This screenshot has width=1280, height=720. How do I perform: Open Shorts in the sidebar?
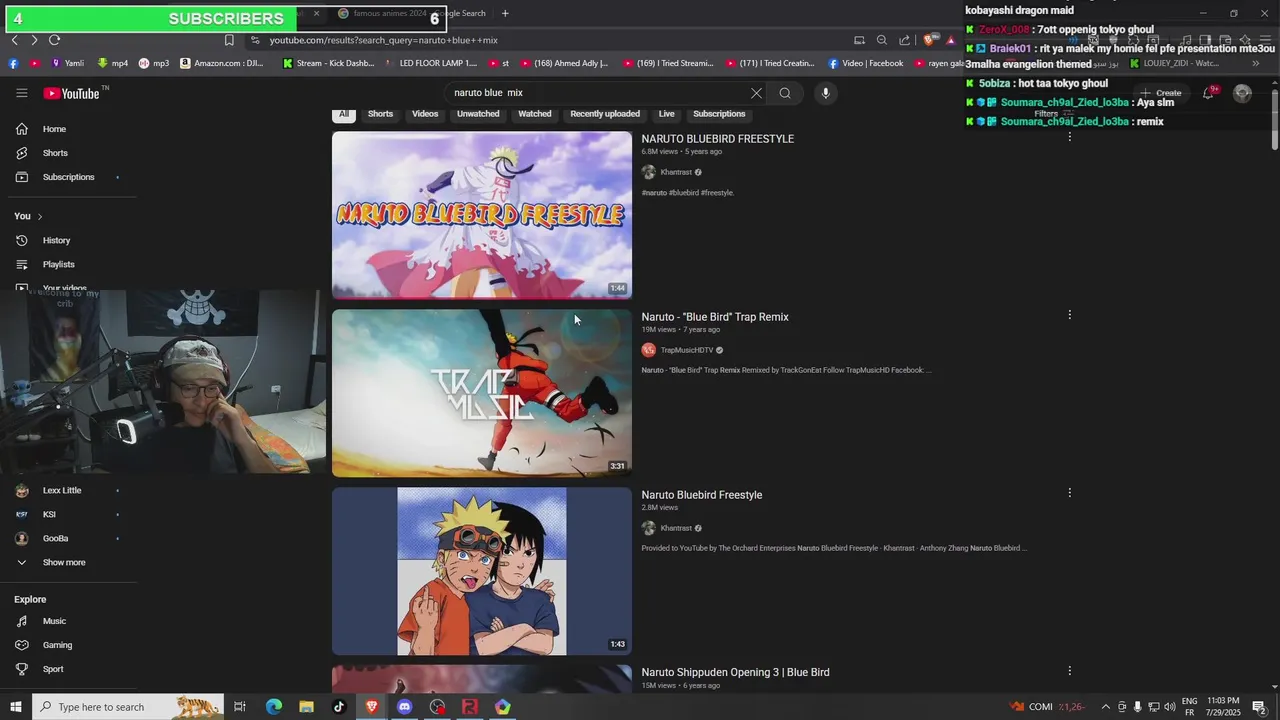click(x=55, y=153)
